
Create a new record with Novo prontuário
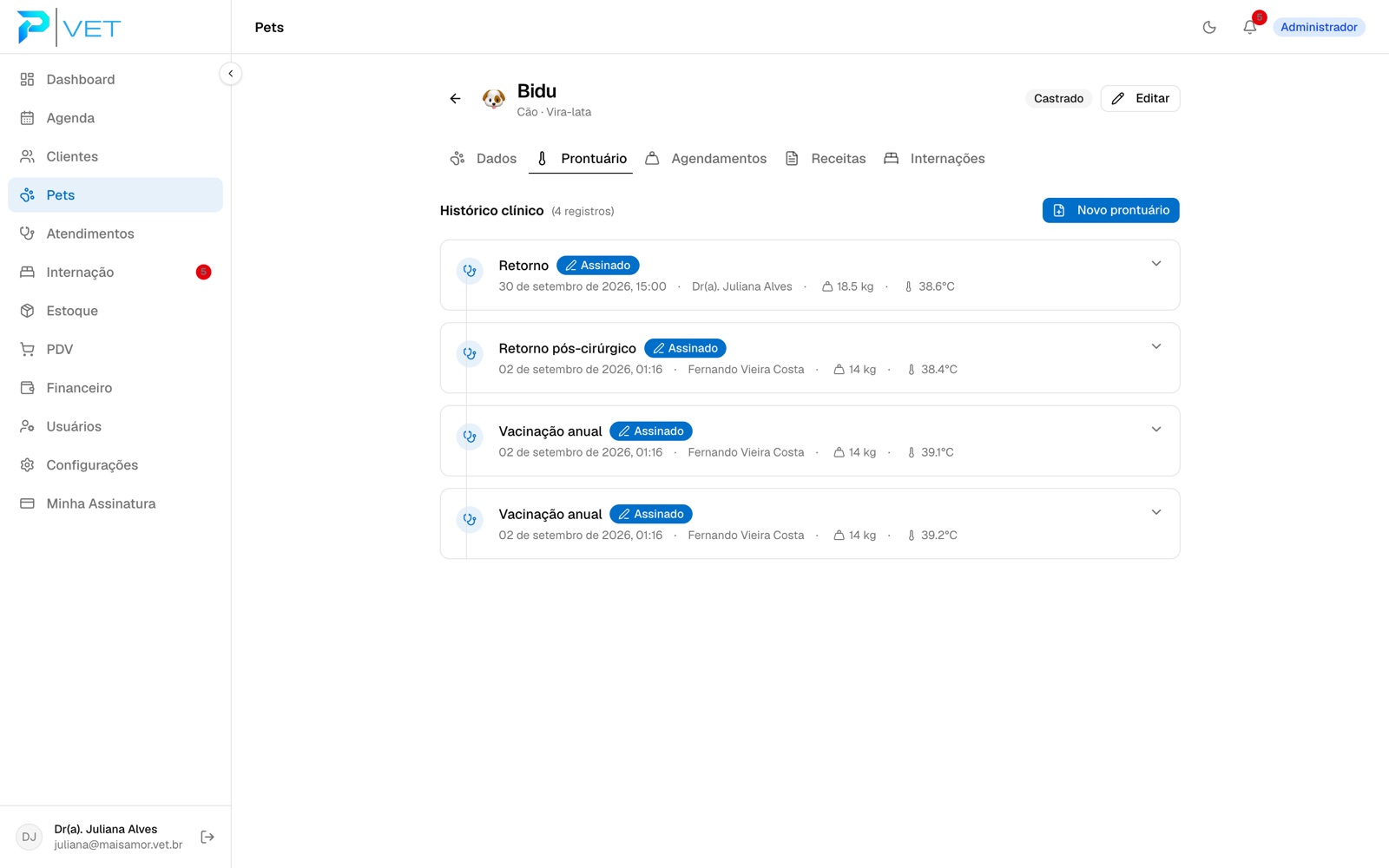tap(1110, 210)
